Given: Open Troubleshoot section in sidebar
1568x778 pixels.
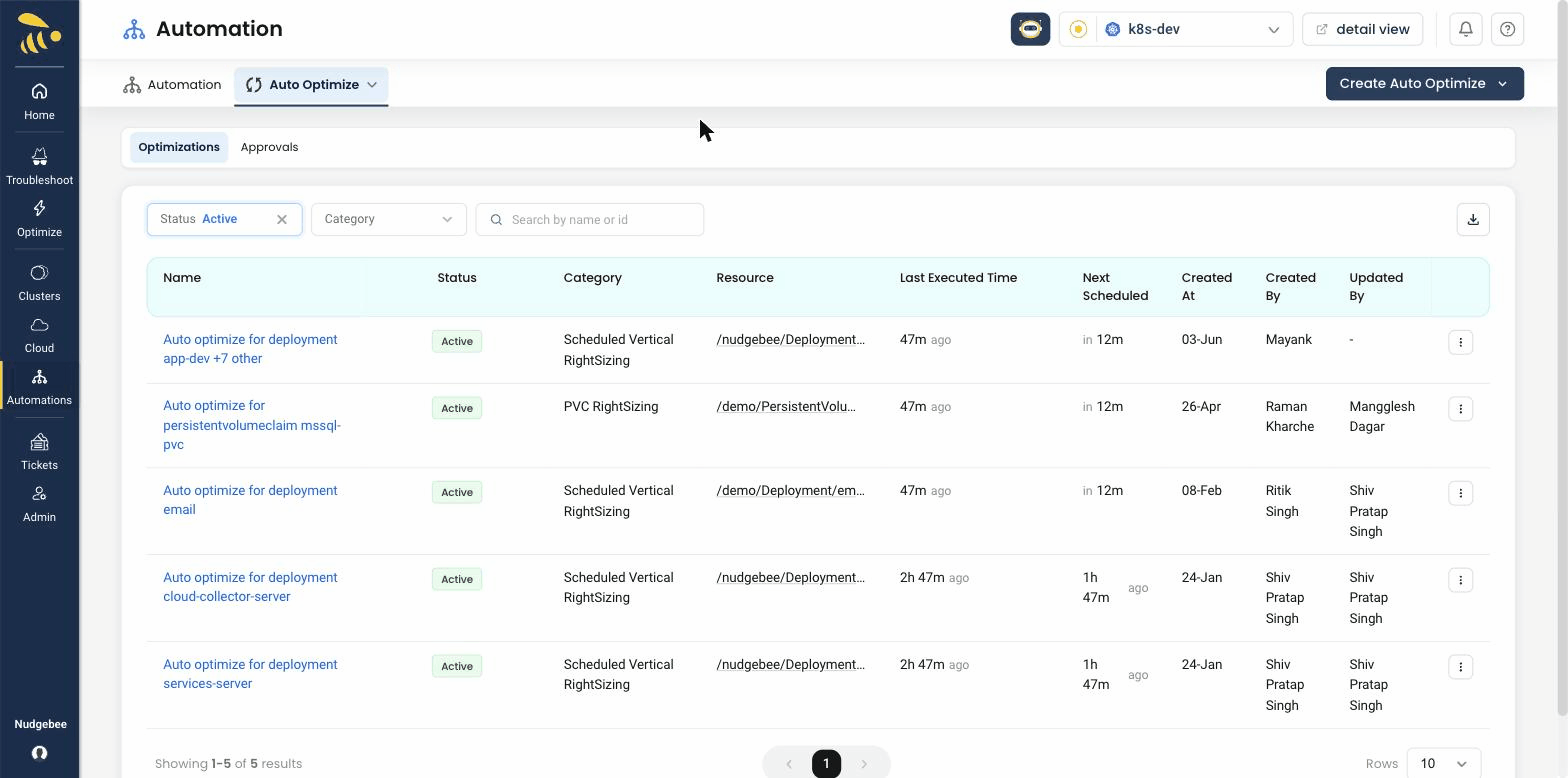Looking at the screenshot, I should (x=39, y=166).
